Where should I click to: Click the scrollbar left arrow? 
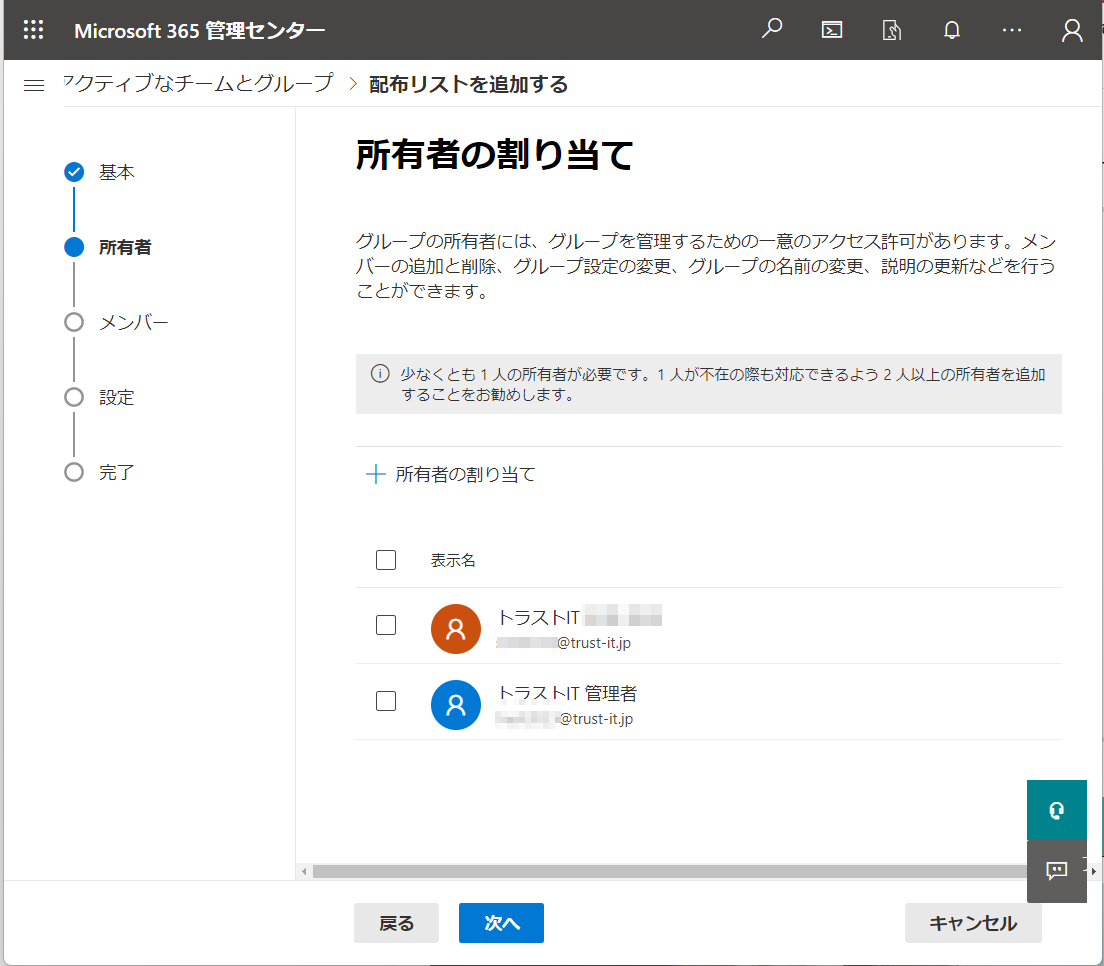coord(303,872)
